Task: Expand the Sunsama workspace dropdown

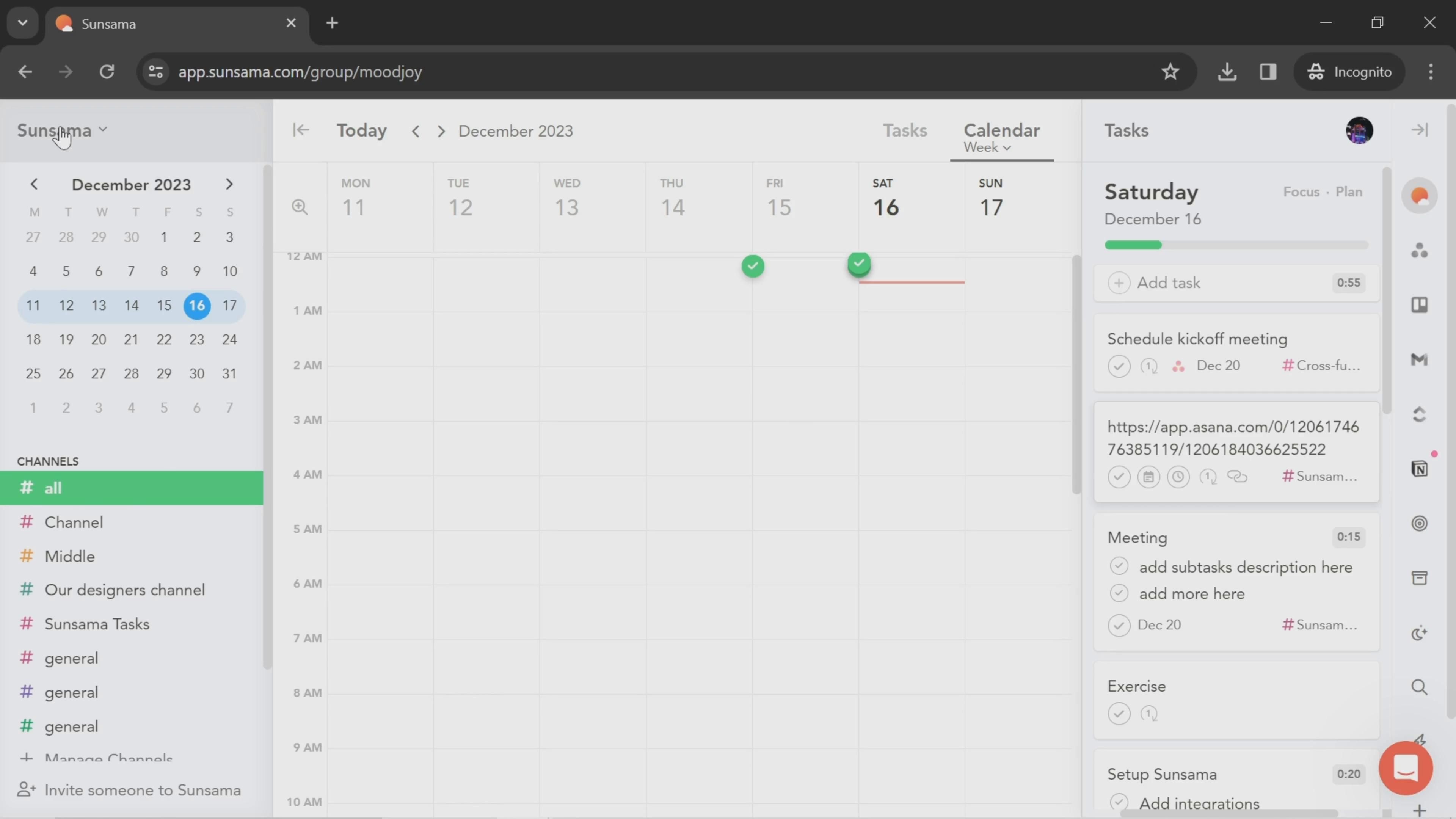Action: tap(62, 130)
